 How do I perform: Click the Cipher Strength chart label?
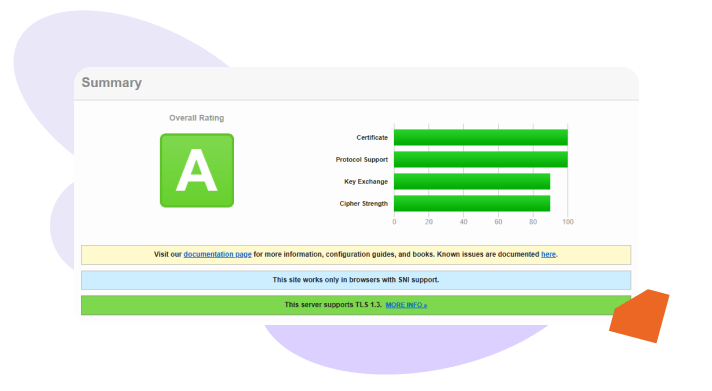tap(364, 203)
